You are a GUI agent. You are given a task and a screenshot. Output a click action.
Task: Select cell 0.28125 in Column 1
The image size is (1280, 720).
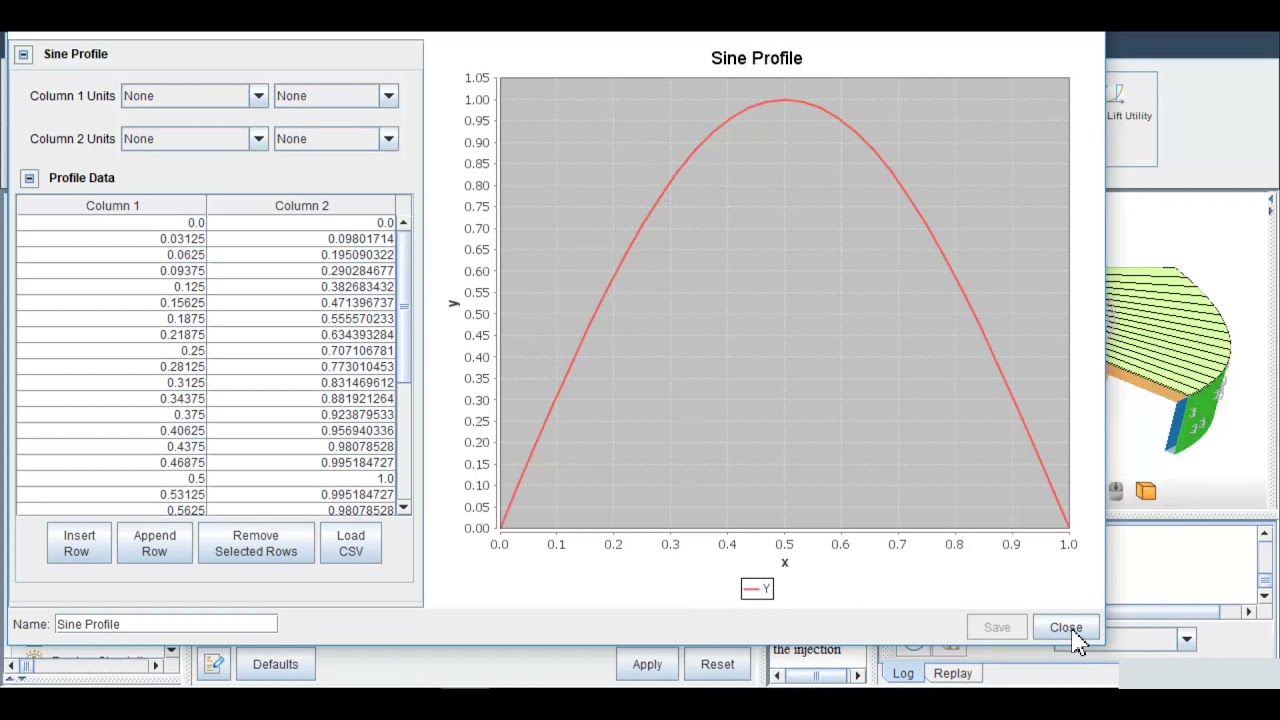click(x=112, y=367)
